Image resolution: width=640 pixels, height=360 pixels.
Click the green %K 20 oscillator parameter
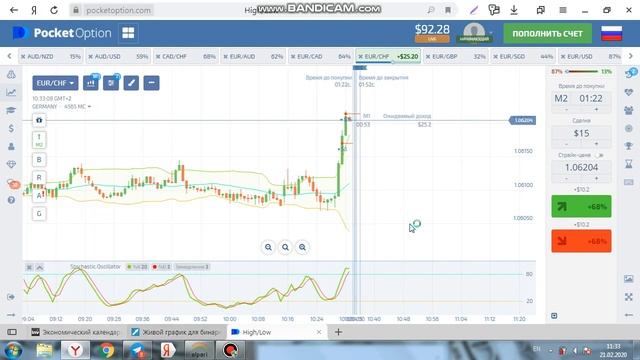[x=137, y=267]
